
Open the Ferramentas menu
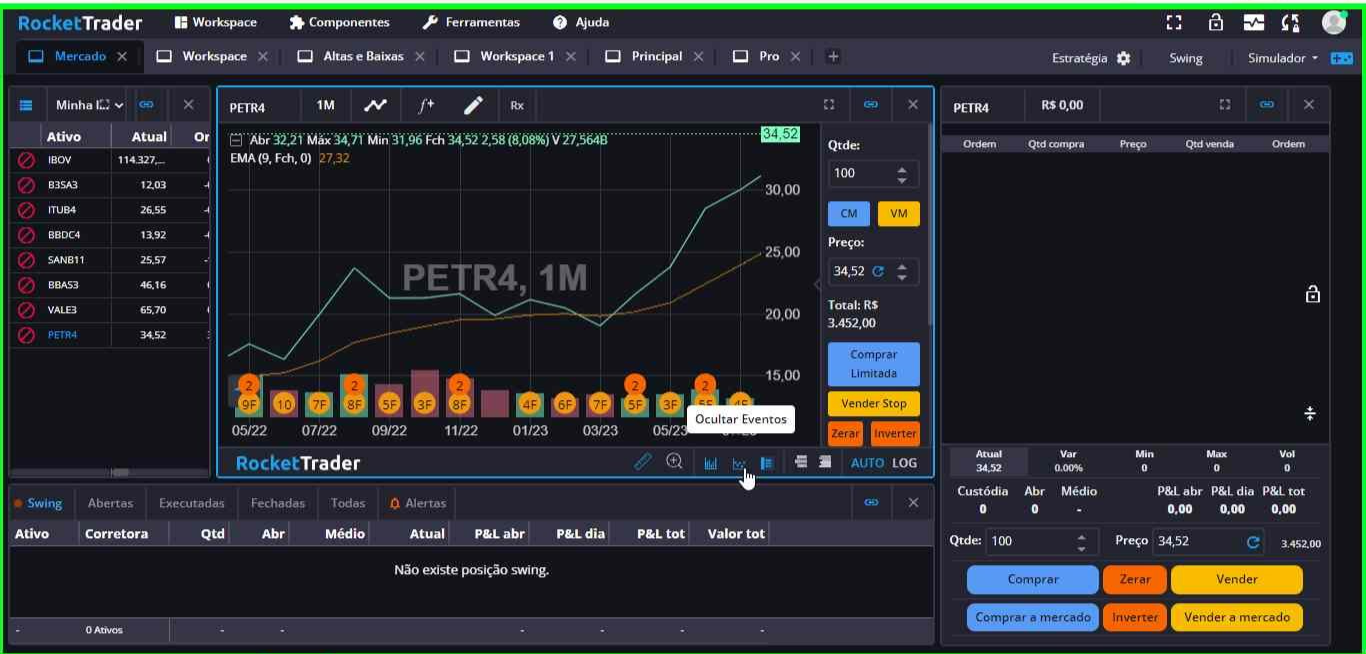tap(471, 22)
